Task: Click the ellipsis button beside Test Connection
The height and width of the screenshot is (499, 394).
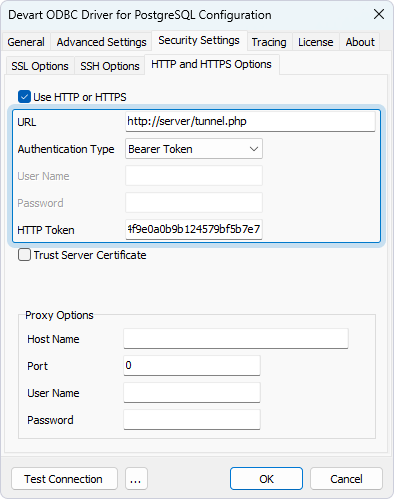Action: (x=136, y=479)
